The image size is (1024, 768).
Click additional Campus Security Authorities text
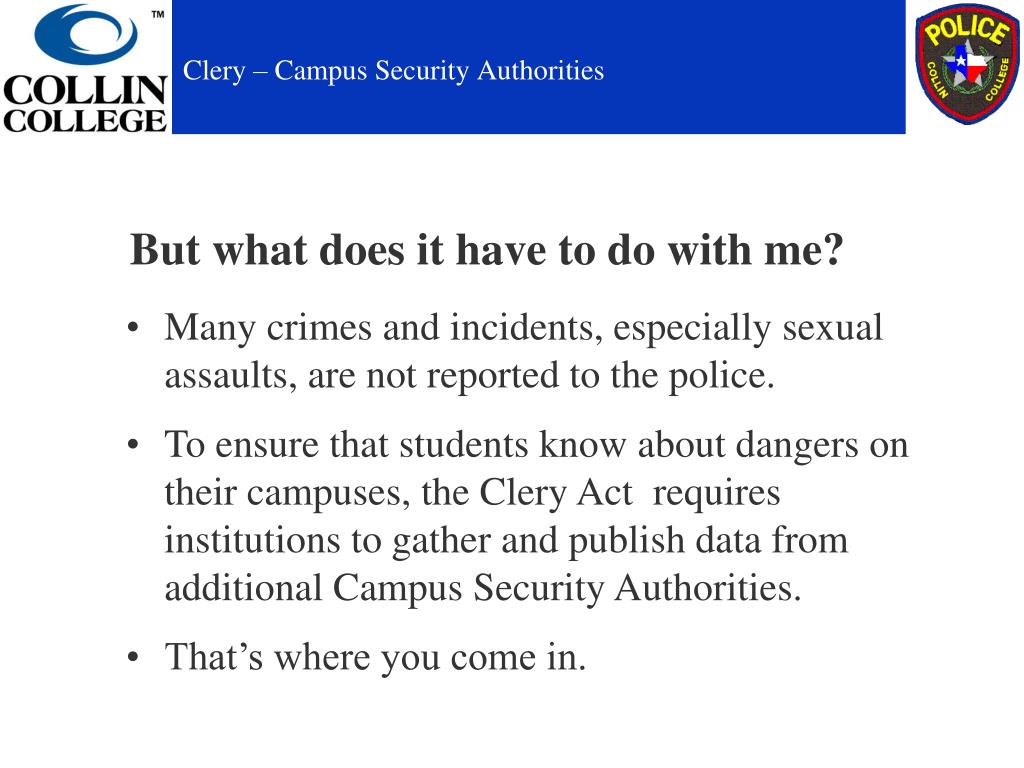pyautogui.click(x=483, y=588)
